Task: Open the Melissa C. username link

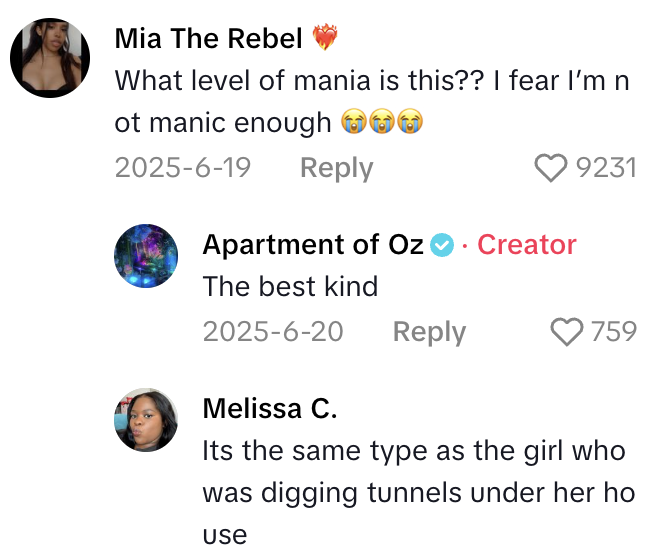Action: click(x=269, y=408)
